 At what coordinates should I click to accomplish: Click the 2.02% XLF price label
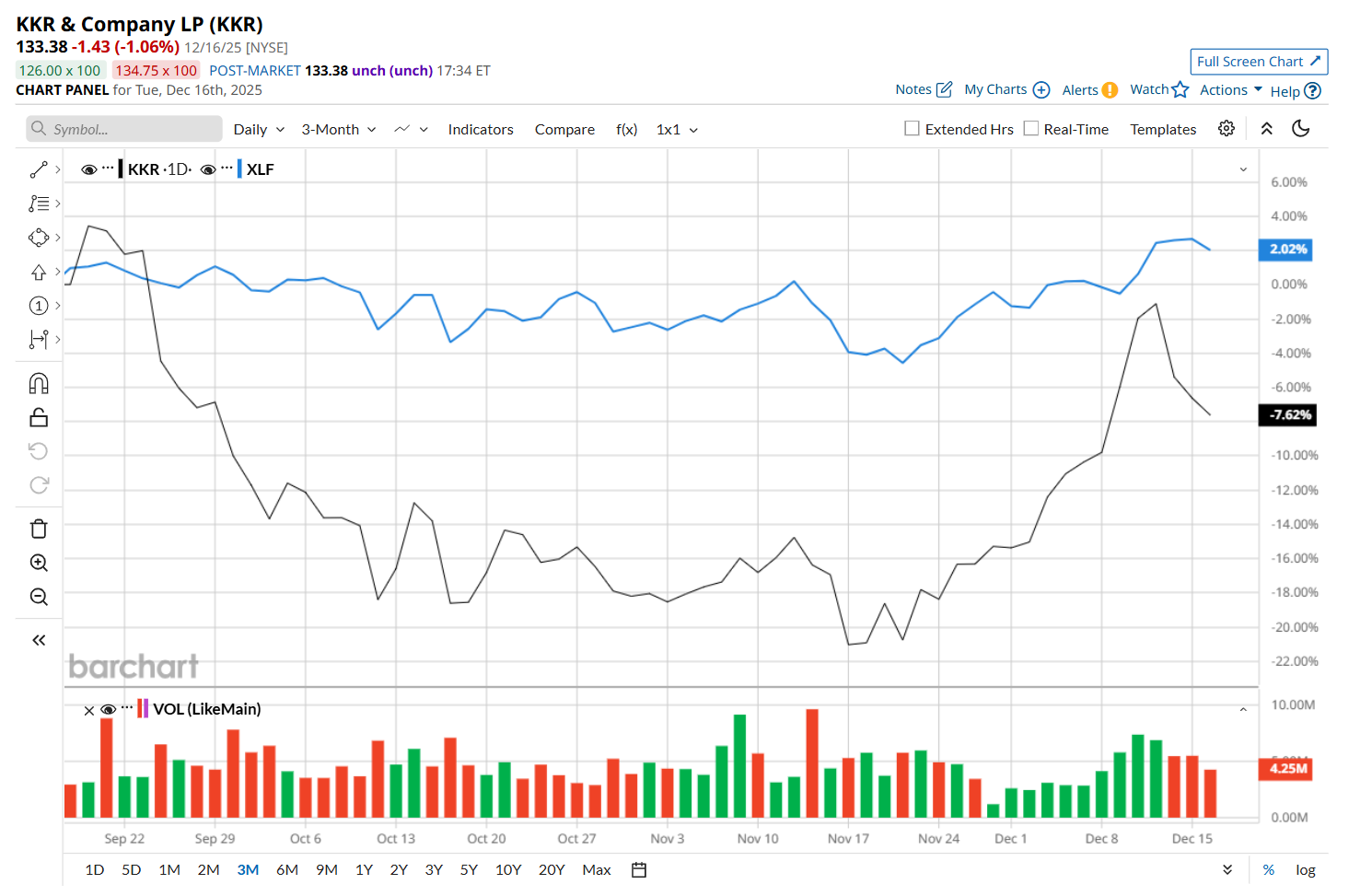tap(1285, 250)
